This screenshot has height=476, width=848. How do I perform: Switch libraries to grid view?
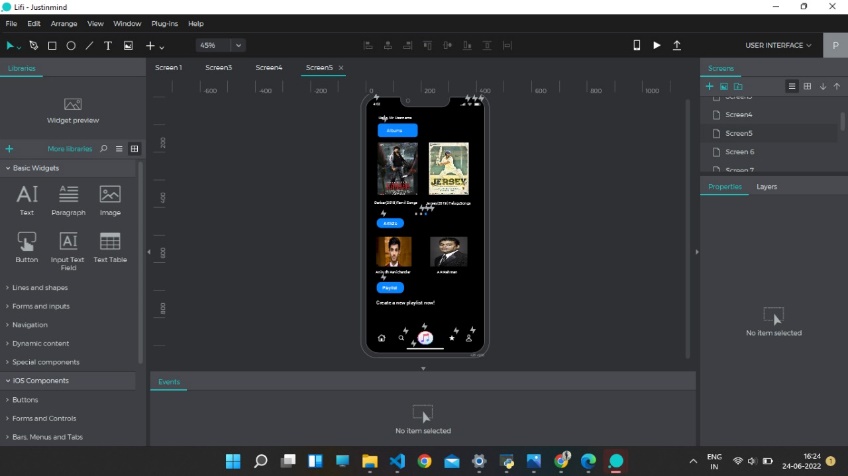[x=135, y=149]
